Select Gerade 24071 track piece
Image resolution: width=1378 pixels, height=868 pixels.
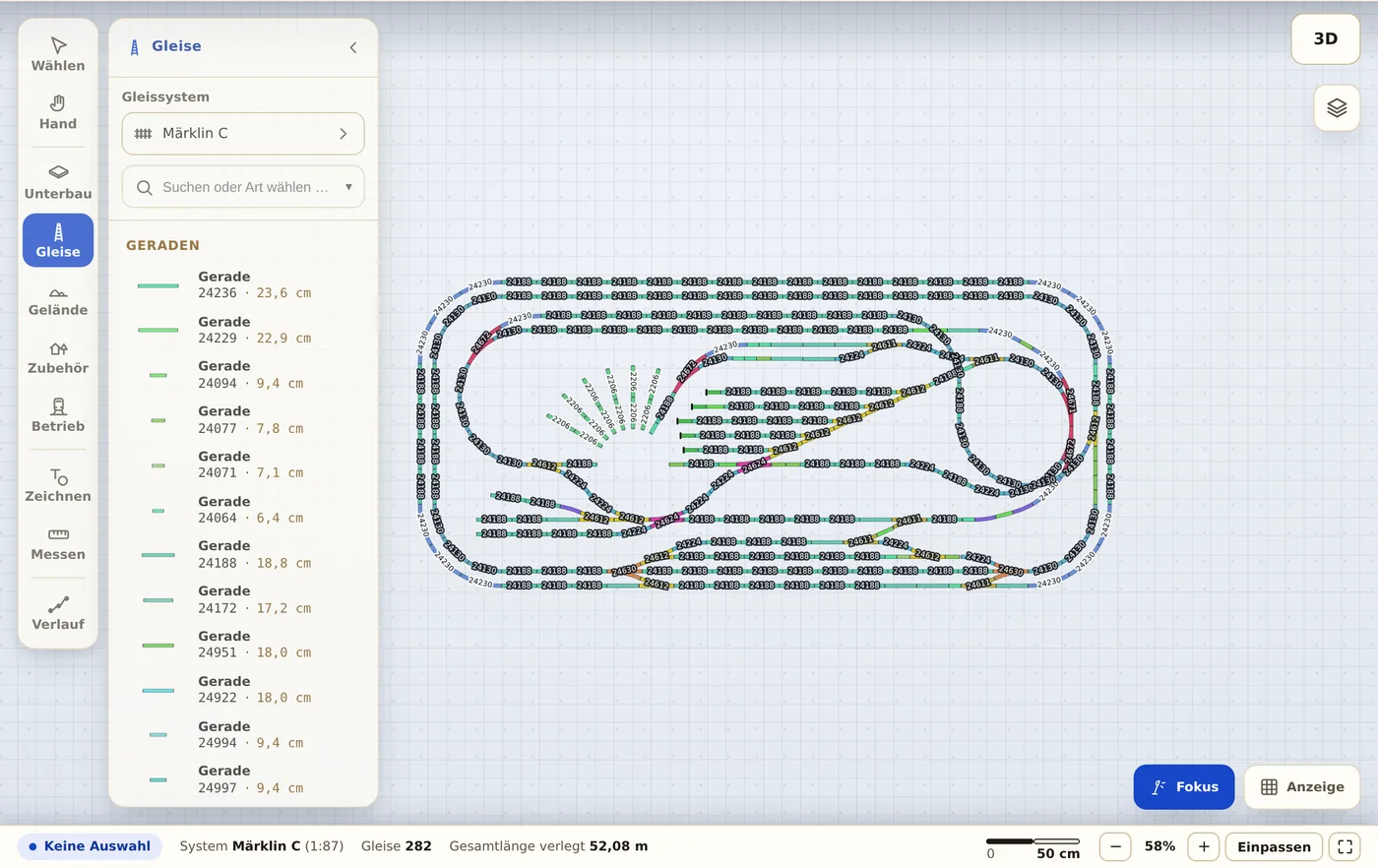243,465
